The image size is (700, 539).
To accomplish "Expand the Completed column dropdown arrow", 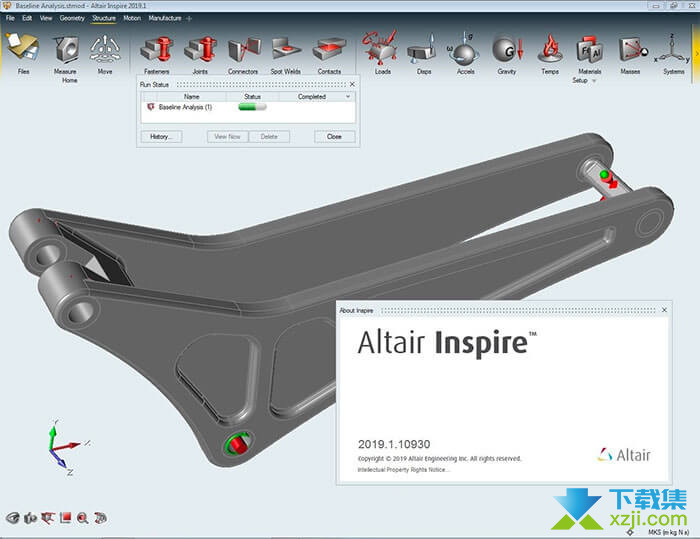I will [348, 96].
